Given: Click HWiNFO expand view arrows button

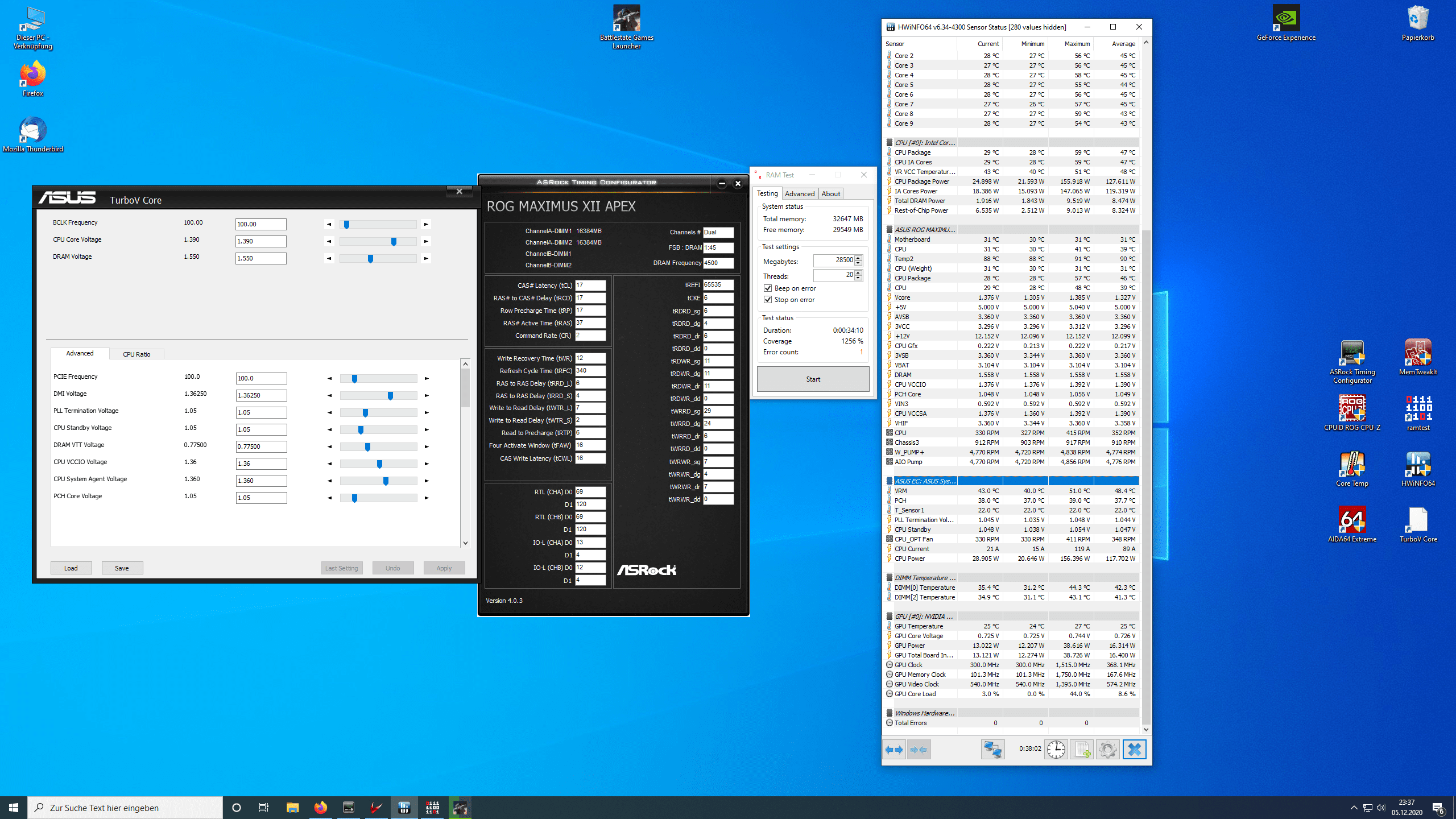Looking at the screenshot, I should 894,750.
